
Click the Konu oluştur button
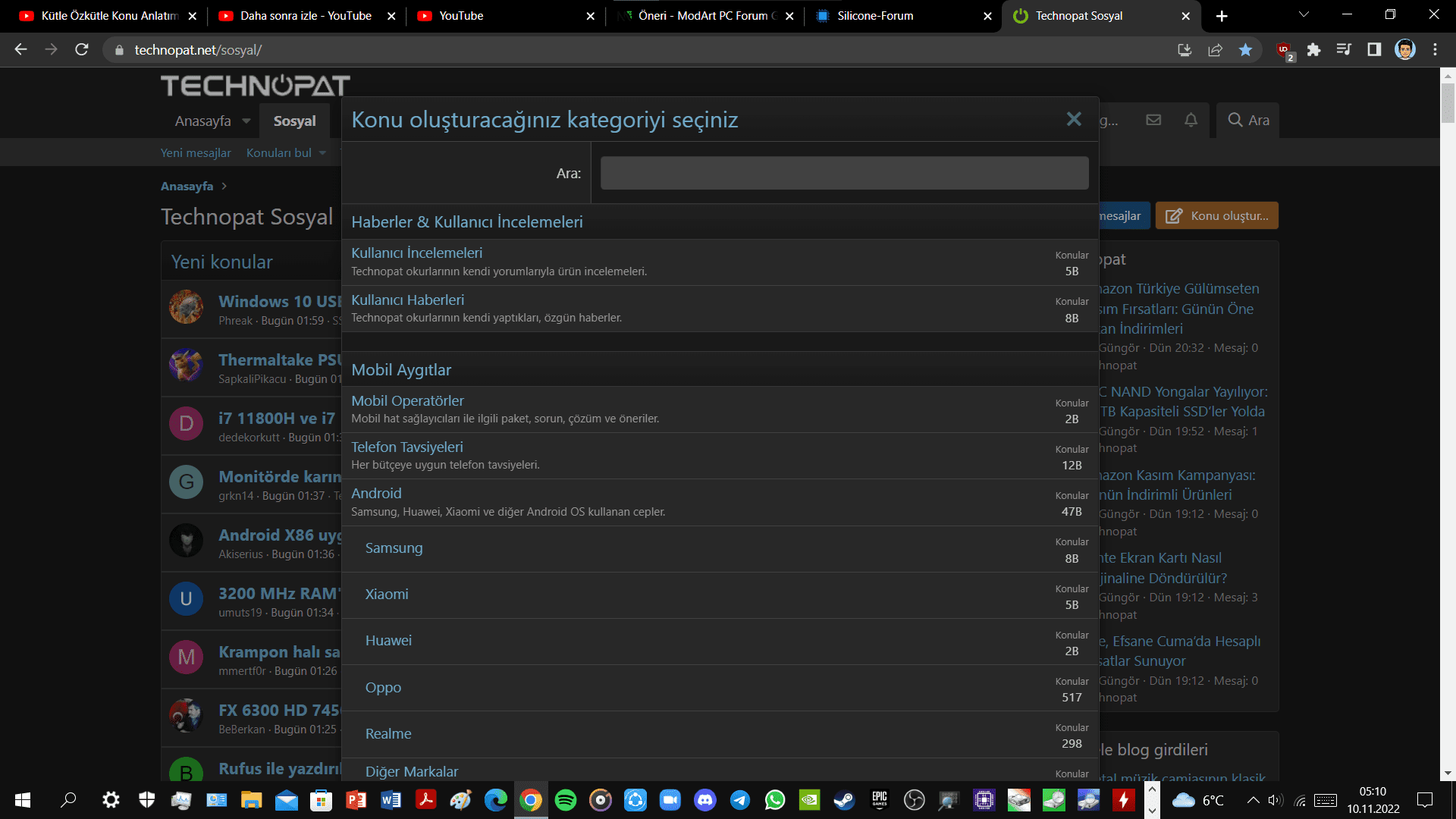(1216, 215)
